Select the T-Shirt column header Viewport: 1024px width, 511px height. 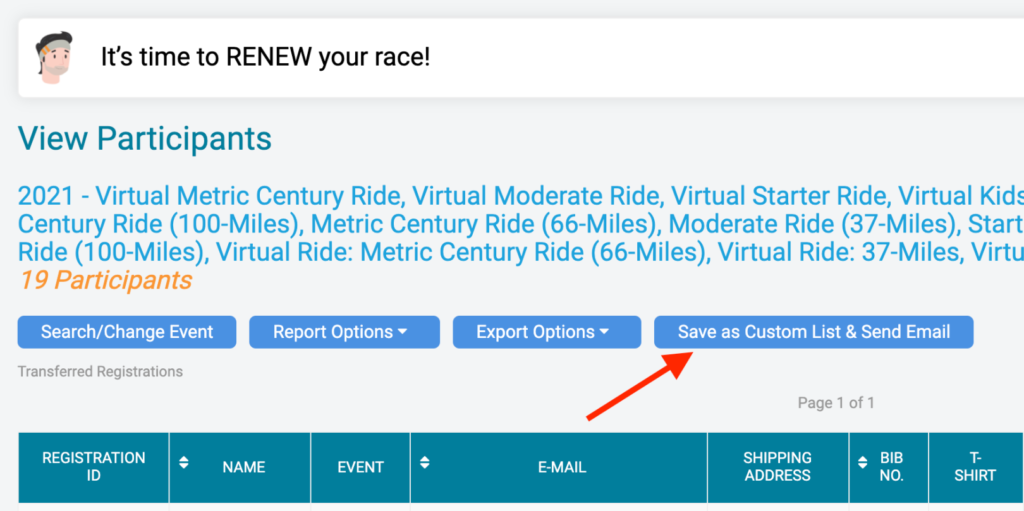tap(976, 467)
